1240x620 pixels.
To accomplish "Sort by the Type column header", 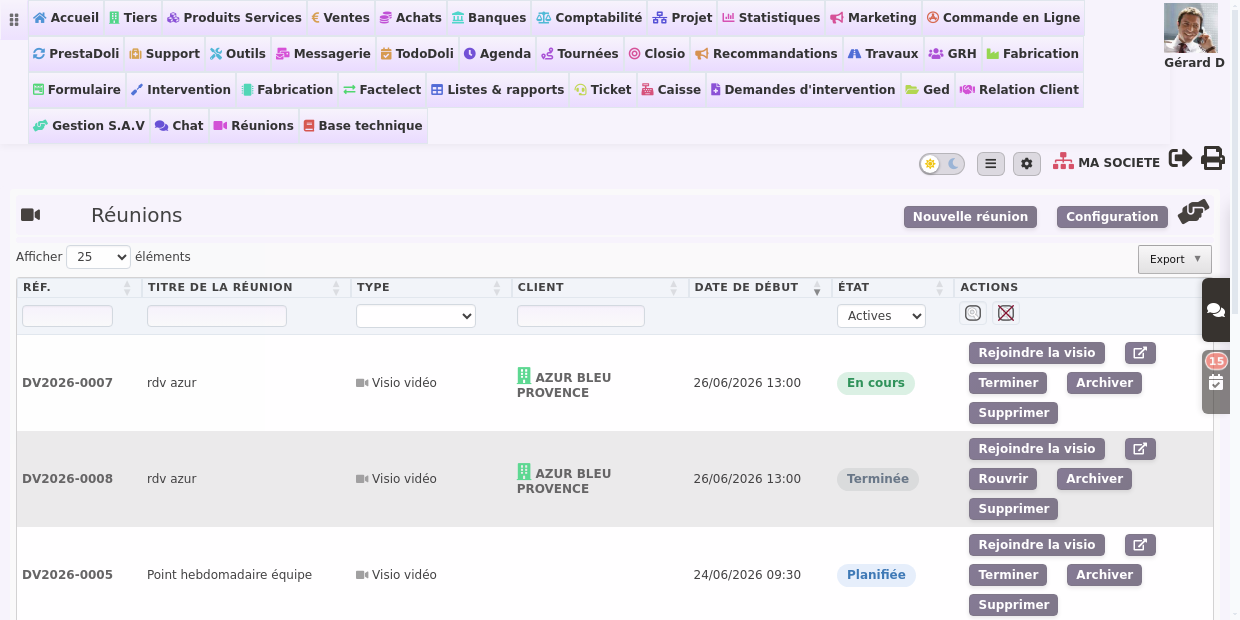I will [430, 287].
